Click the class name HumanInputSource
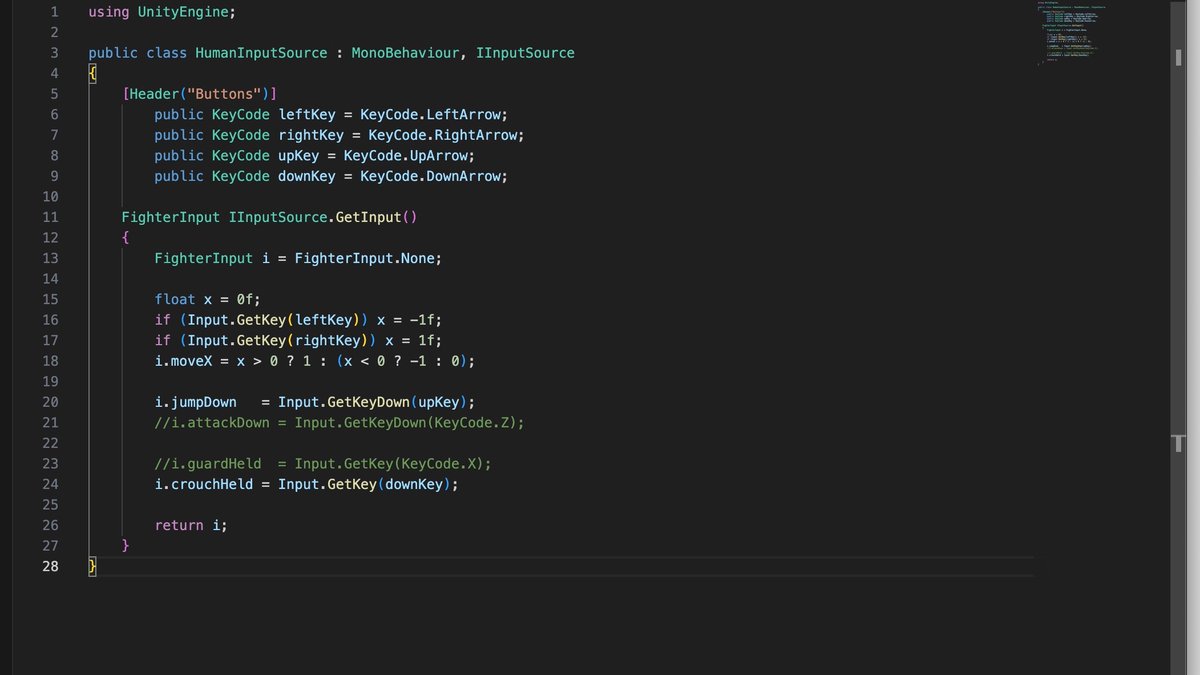This screenshot has height=675, width=1200. click(261, 53)
